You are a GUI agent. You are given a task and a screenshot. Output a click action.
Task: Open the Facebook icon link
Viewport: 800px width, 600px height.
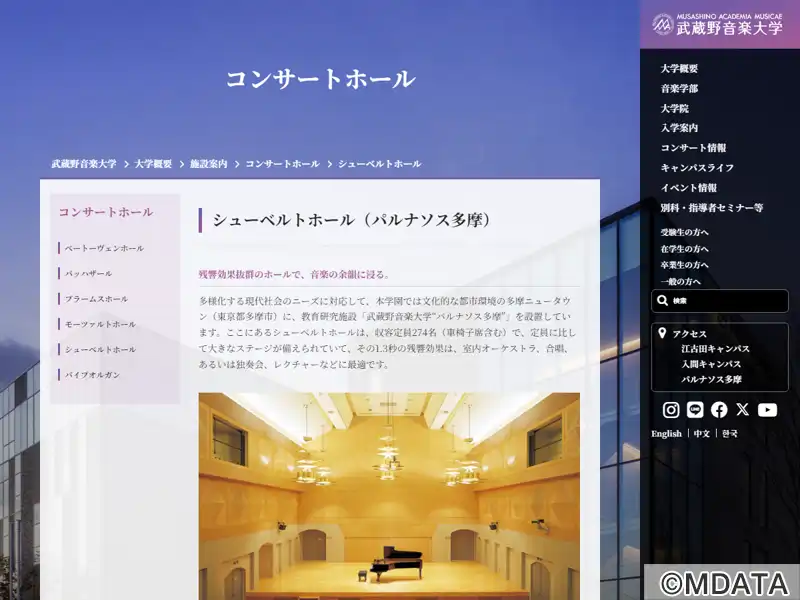click(719, 410)
